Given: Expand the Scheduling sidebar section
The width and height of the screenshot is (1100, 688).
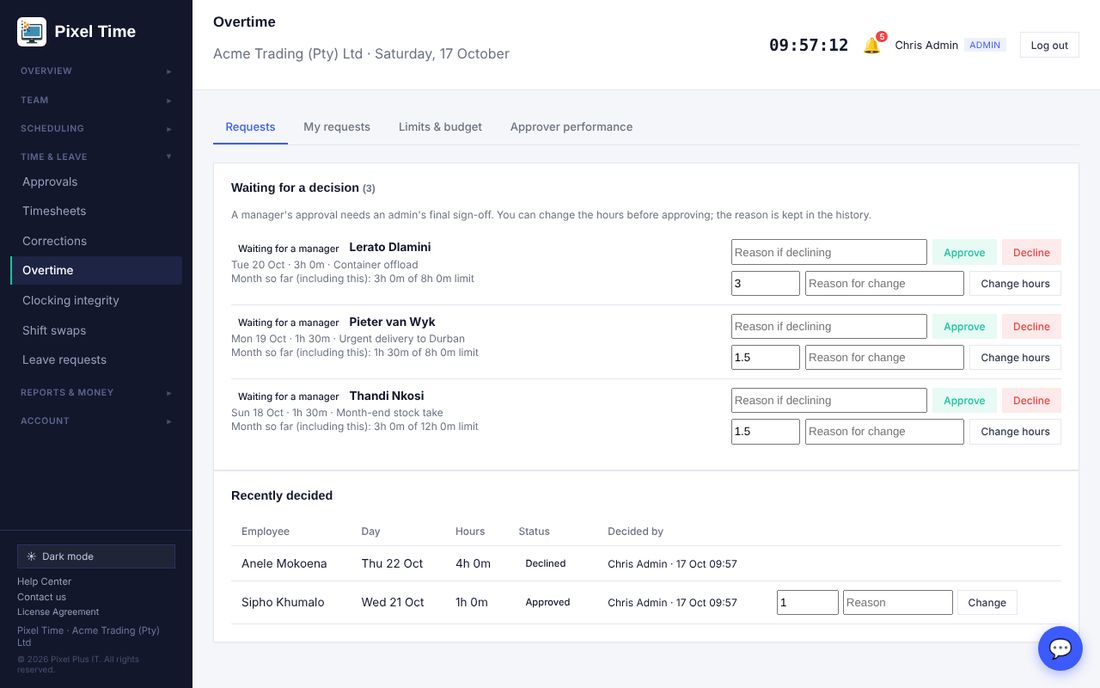Looking at the screenshot, I should coord(96,128).
